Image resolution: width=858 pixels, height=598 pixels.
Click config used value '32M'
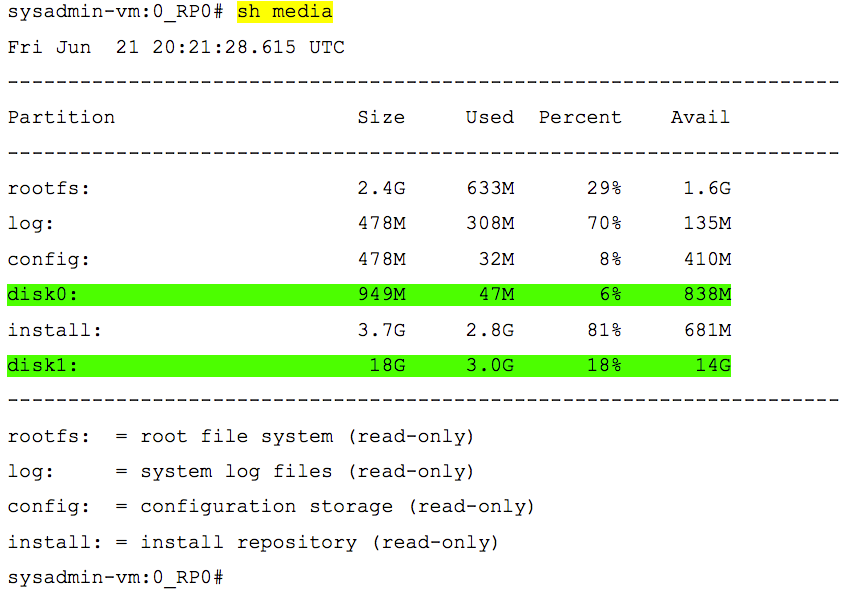(496, 259)
